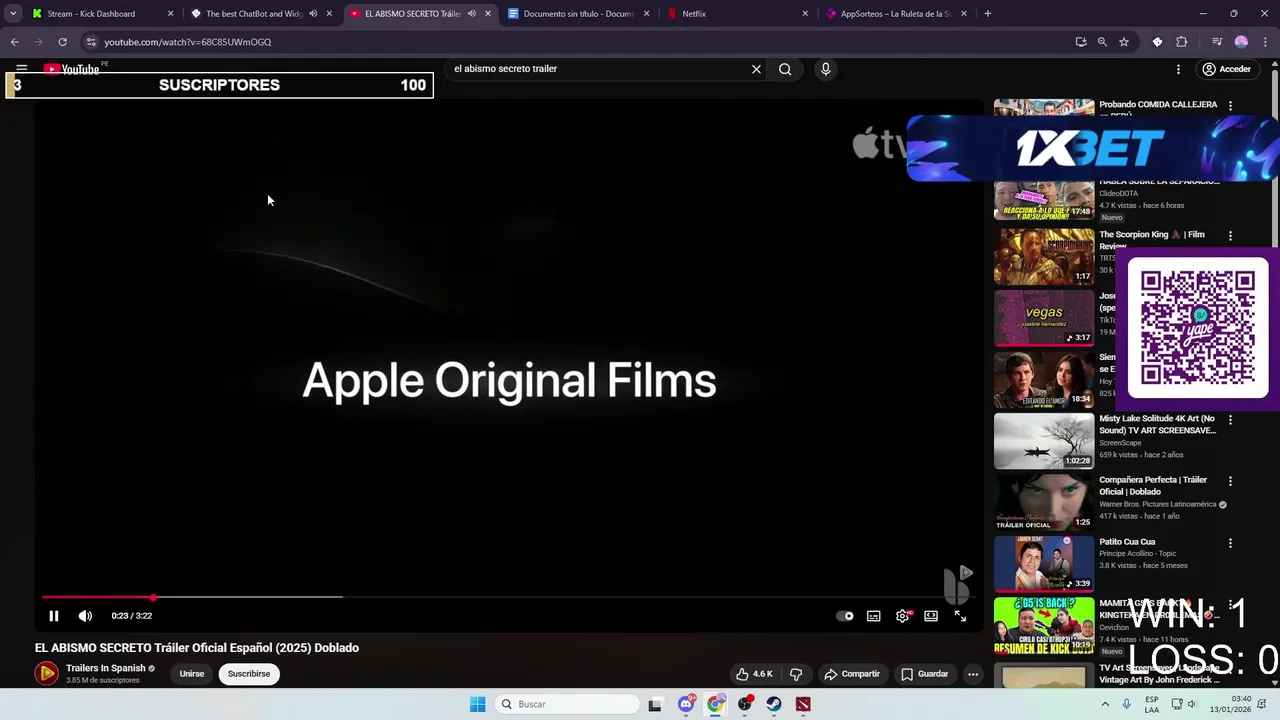Screen dimensions: 1280x720
Task: View site information icon in address bar
Action: click(x=91, y=42)
